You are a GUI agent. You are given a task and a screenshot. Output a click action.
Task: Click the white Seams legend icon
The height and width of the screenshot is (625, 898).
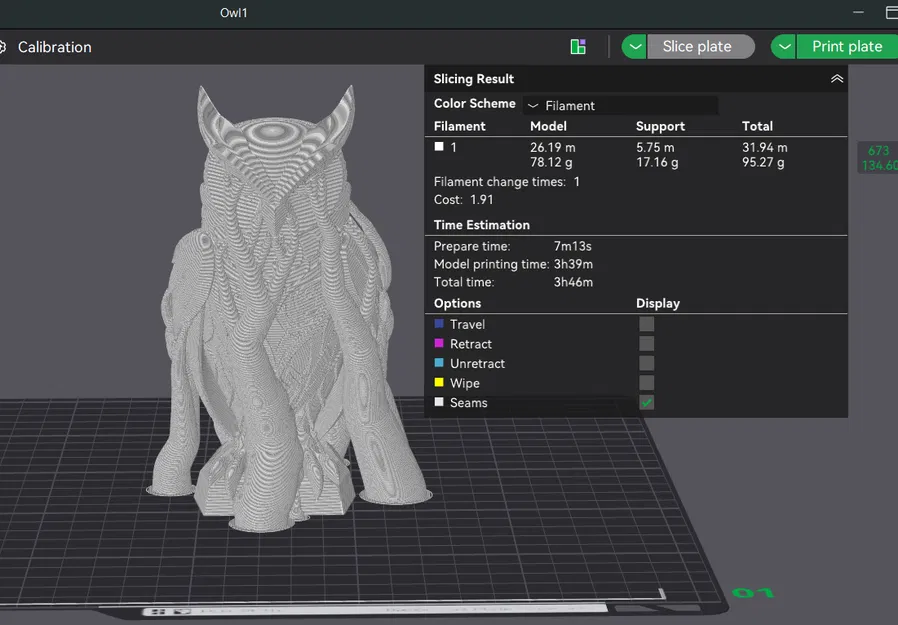coord(439,403)
